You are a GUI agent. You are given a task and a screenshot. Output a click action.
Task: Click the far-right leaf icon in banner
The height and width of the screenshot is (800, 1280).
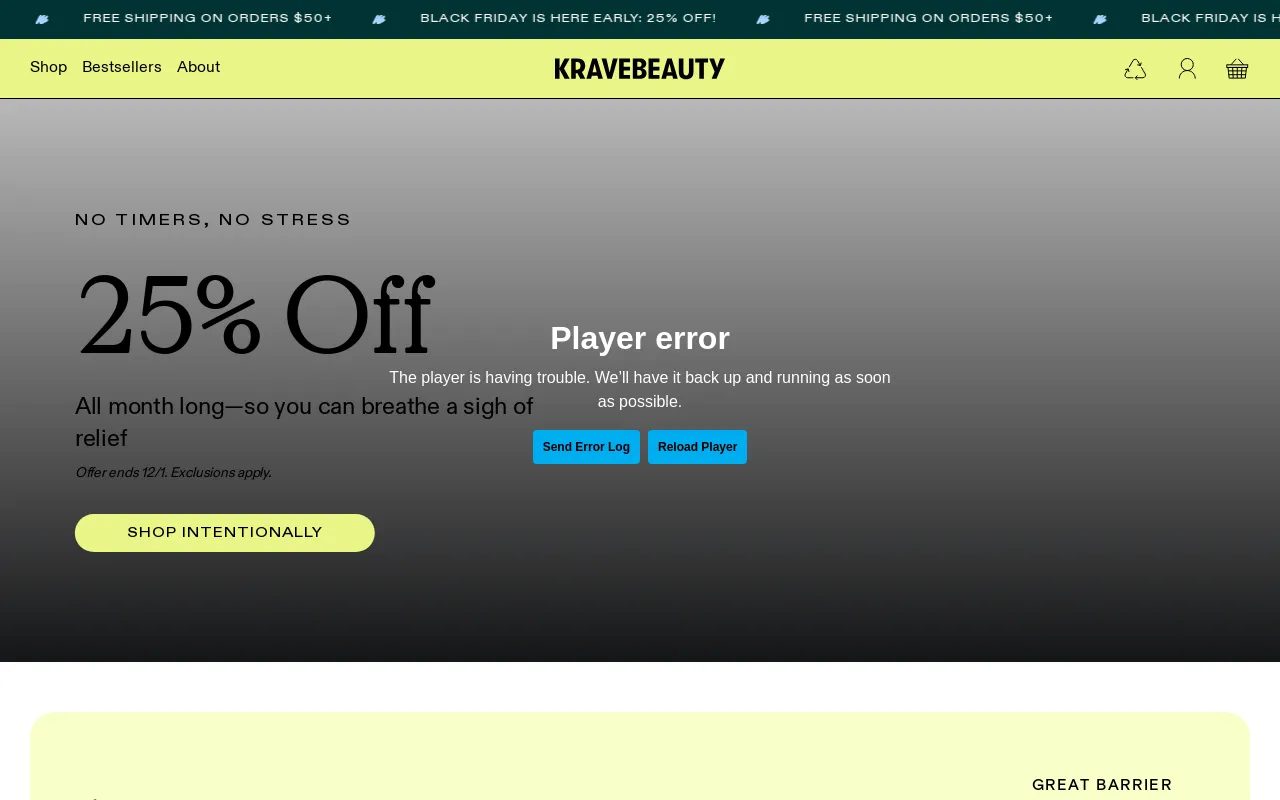(1099, 18)
